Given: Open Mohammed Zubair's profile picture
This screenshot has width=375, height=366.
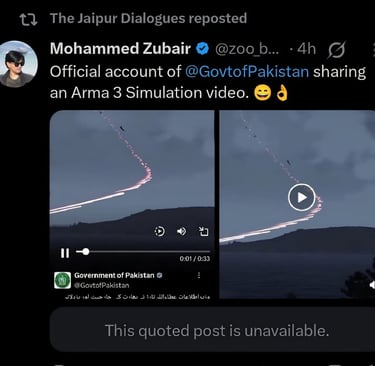Looking at the screenshot, I should pos(18,64).
